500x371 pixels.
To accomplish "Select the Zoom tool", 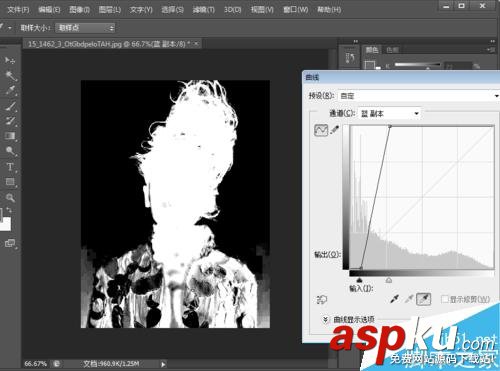I will [10, 198].
